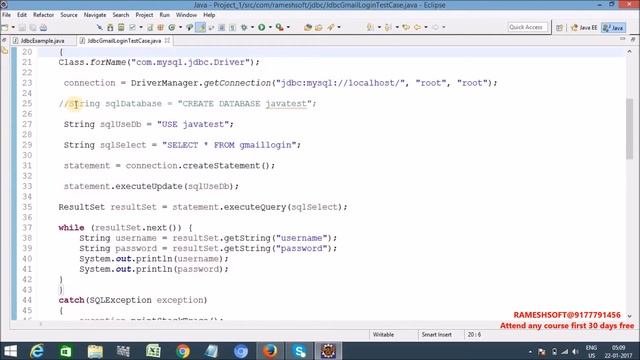The image size is (640, 360).
Task: Open the Refactor menu
Action: [43, 15]
